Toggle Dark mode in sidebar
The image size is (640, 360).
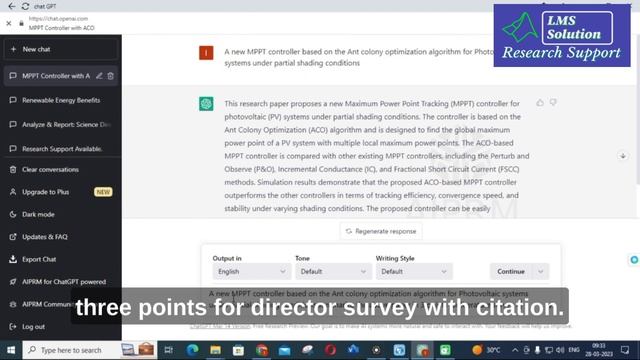coord(38,214)
